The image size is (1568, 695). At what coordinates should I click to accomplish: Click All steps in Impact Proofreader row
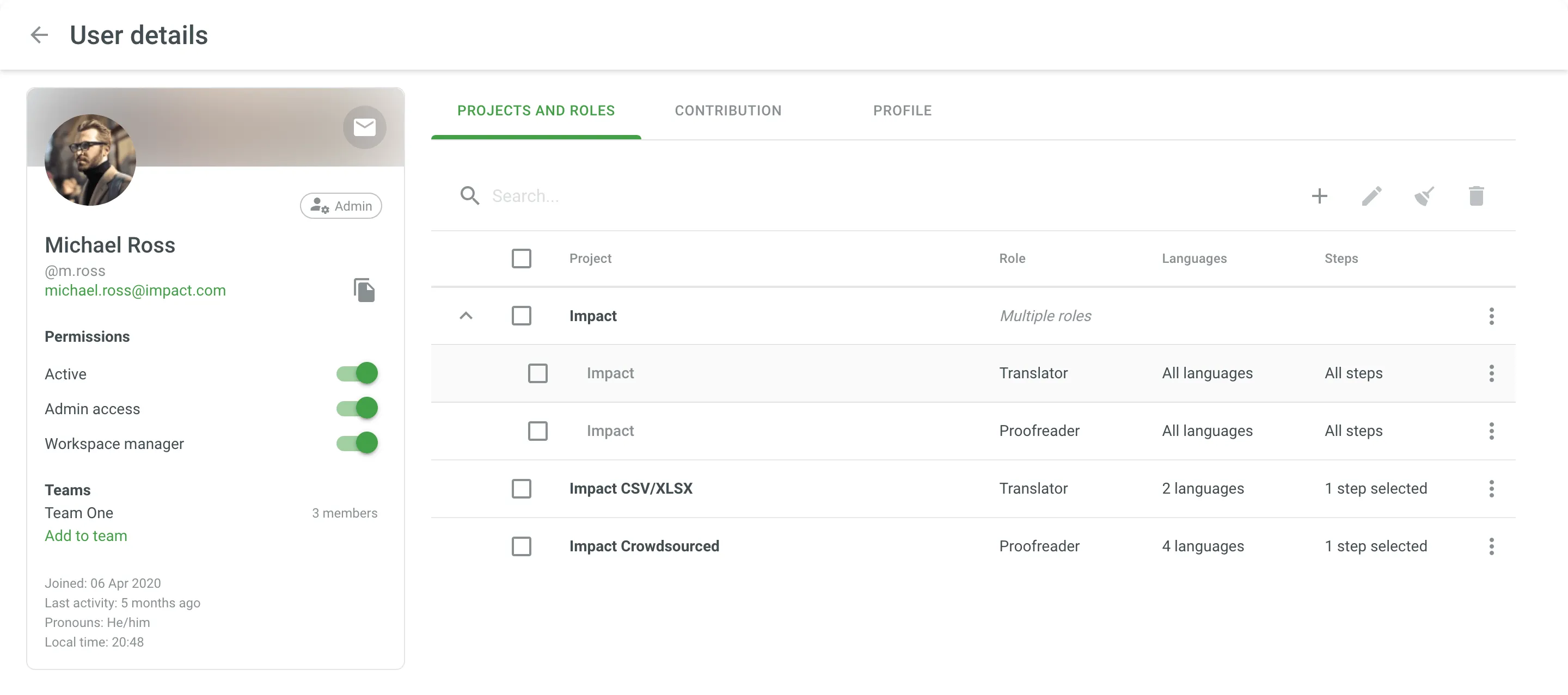(1353, 431)
